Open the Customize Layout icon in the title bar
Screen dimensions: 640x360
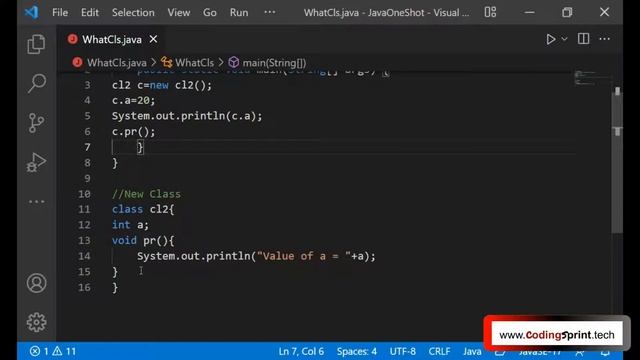[x=490, y=12]
